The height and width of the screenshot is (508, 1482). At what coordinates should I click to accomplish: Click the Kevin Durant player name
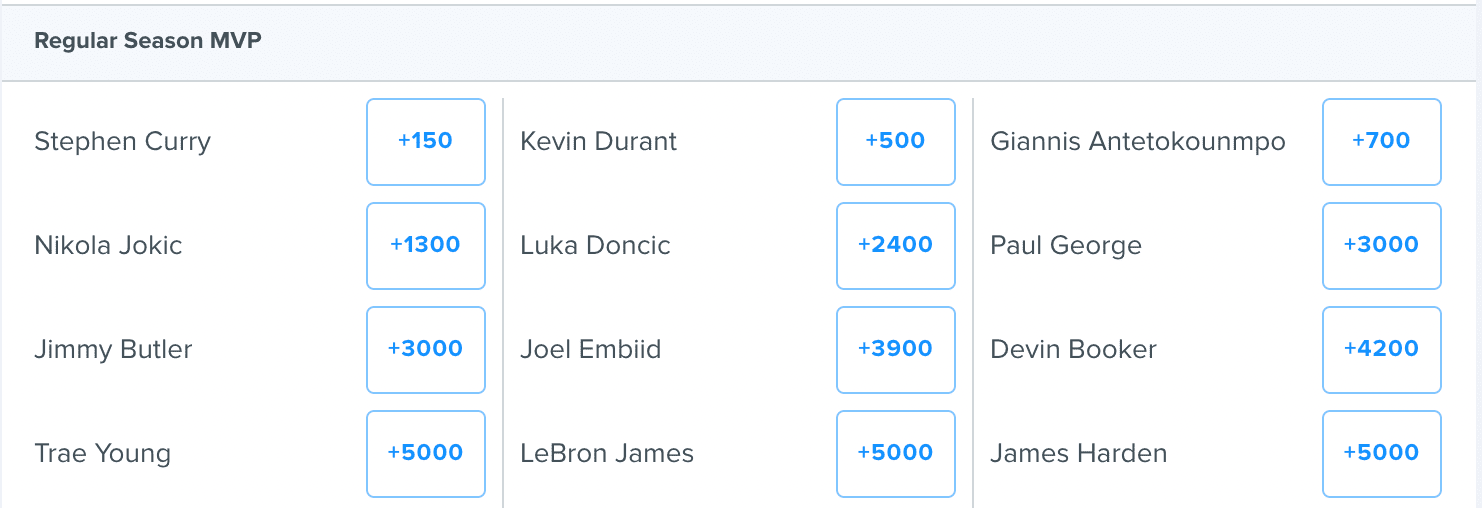599,142
